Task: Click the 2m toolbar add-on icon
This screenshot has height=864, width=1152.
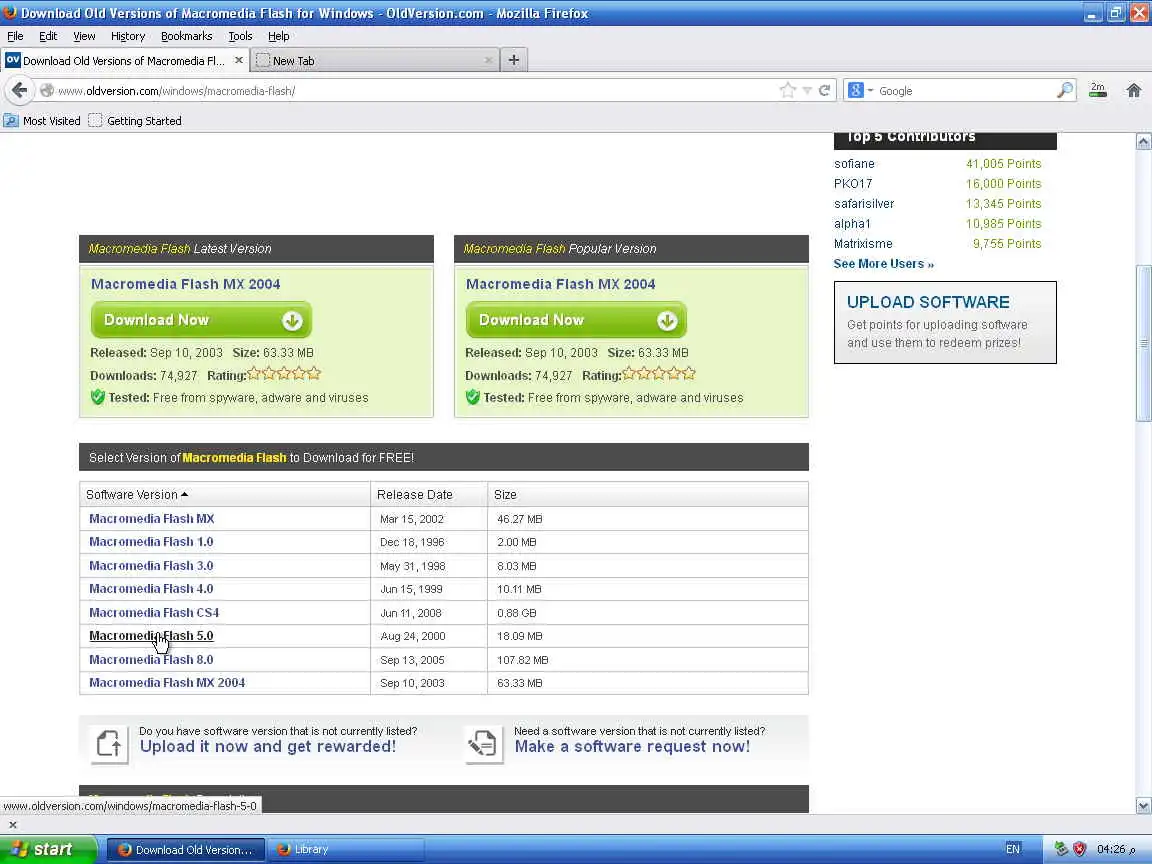Action: pos(1098,90)
